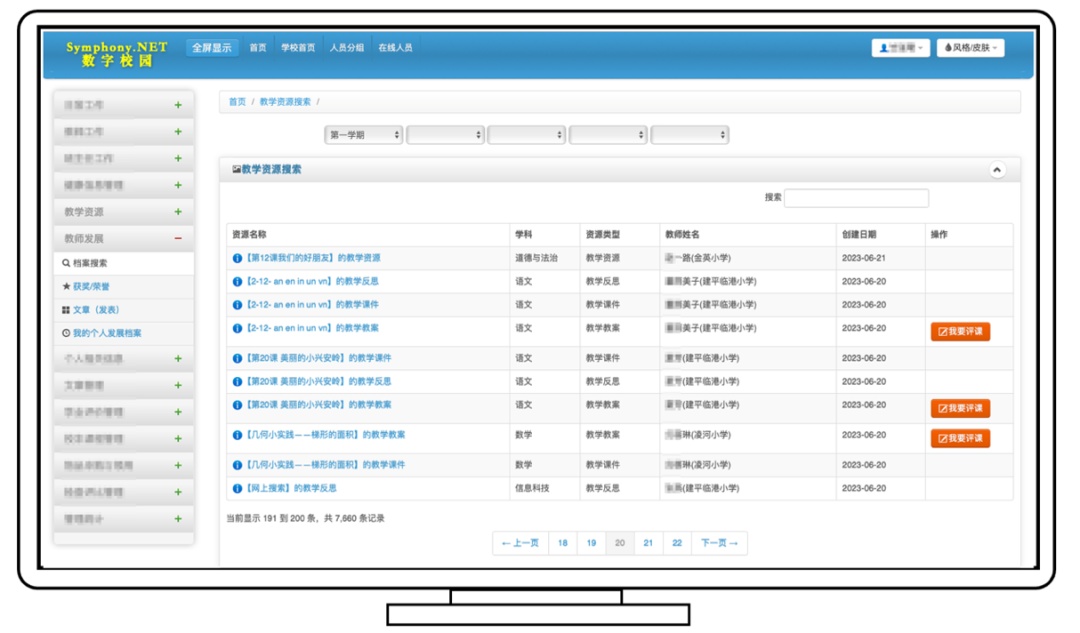The image size is (1080, 633).
Task: Click the 搜索 text input field
Action: tap(856, 198)
